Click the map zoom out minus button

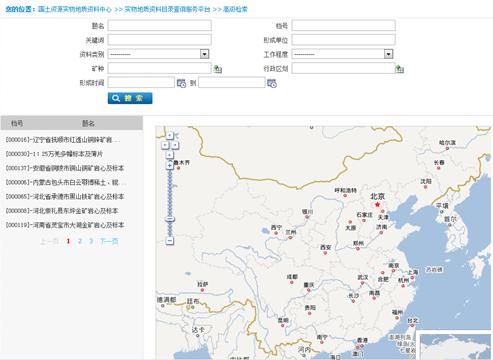170,241
